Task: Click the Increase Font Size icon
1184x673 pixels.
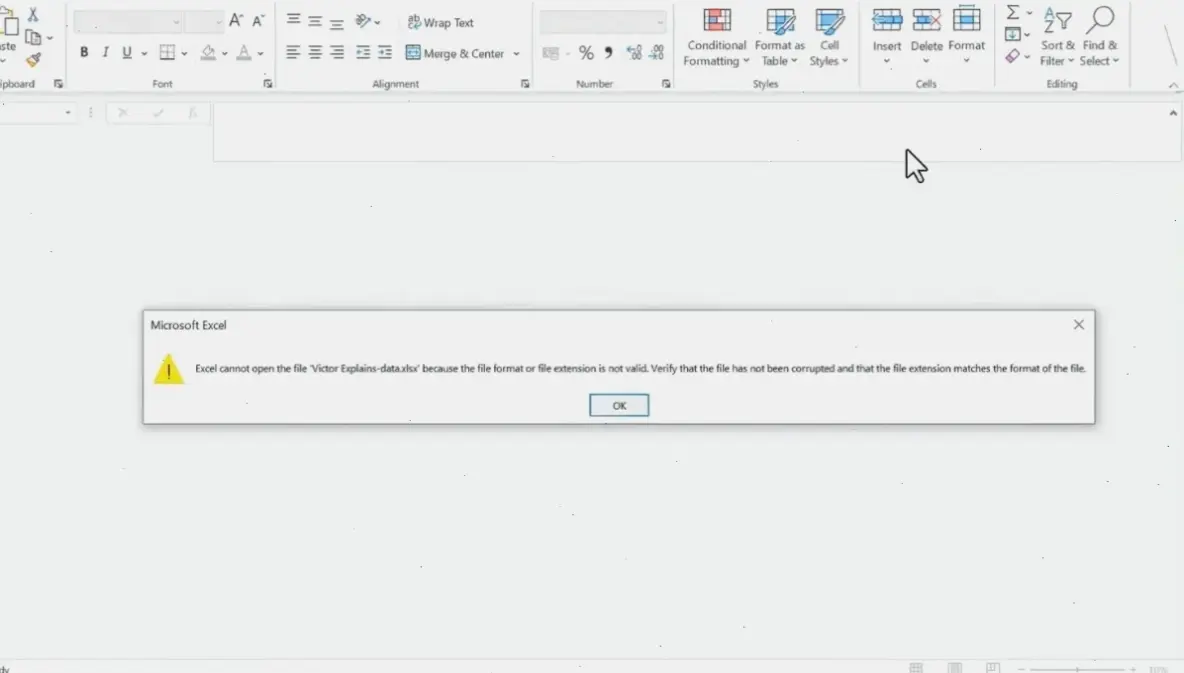Action: pyautogui.click(x=236, y=21)
